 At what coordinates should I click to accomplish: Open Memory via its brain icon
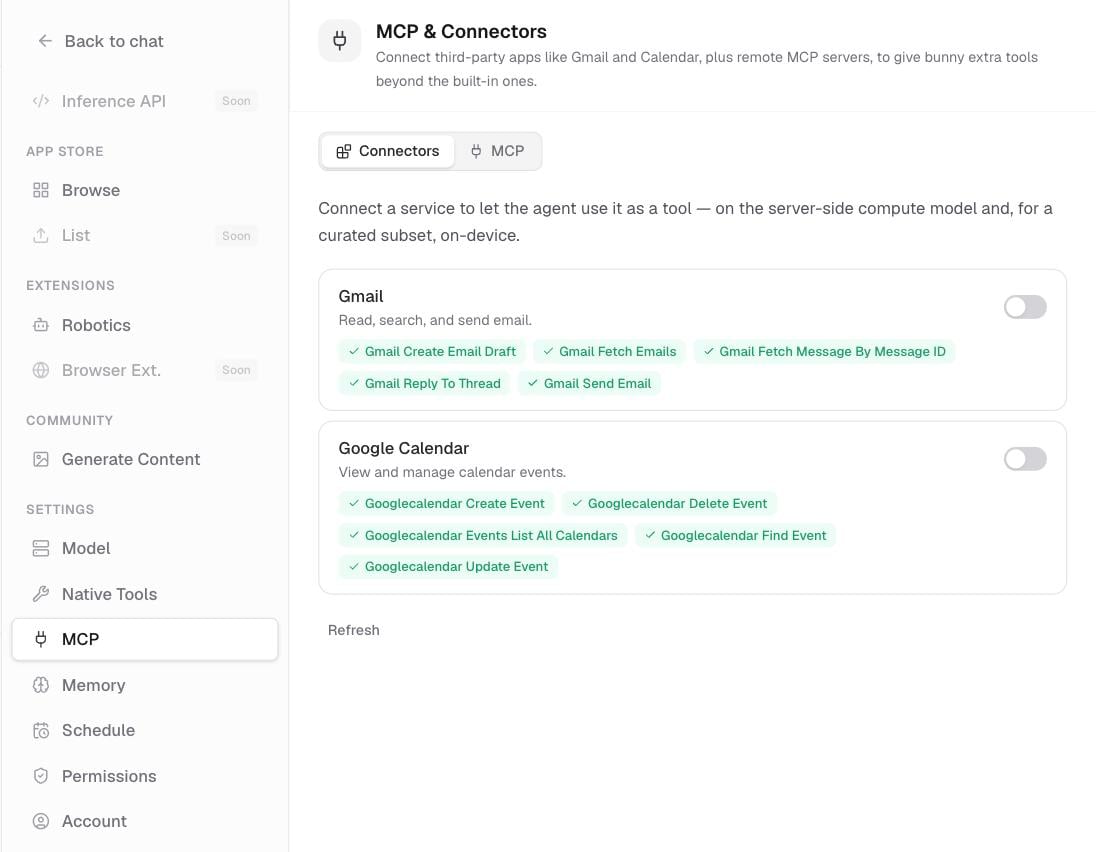pyautogui.click(x=41, y=685)
